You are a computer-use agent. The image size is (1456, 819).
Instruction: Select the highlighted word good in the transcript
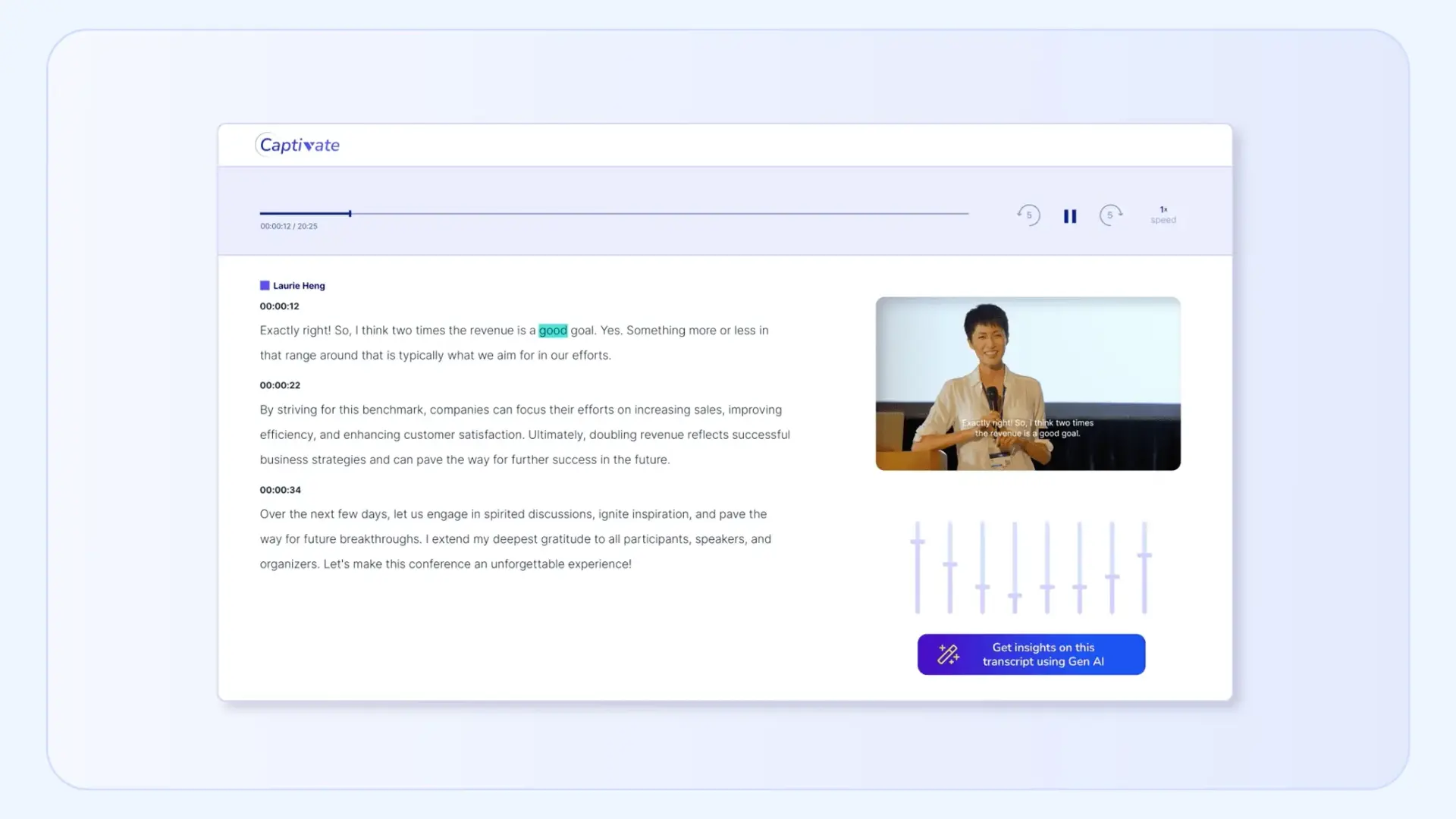(x=554, y=330)
